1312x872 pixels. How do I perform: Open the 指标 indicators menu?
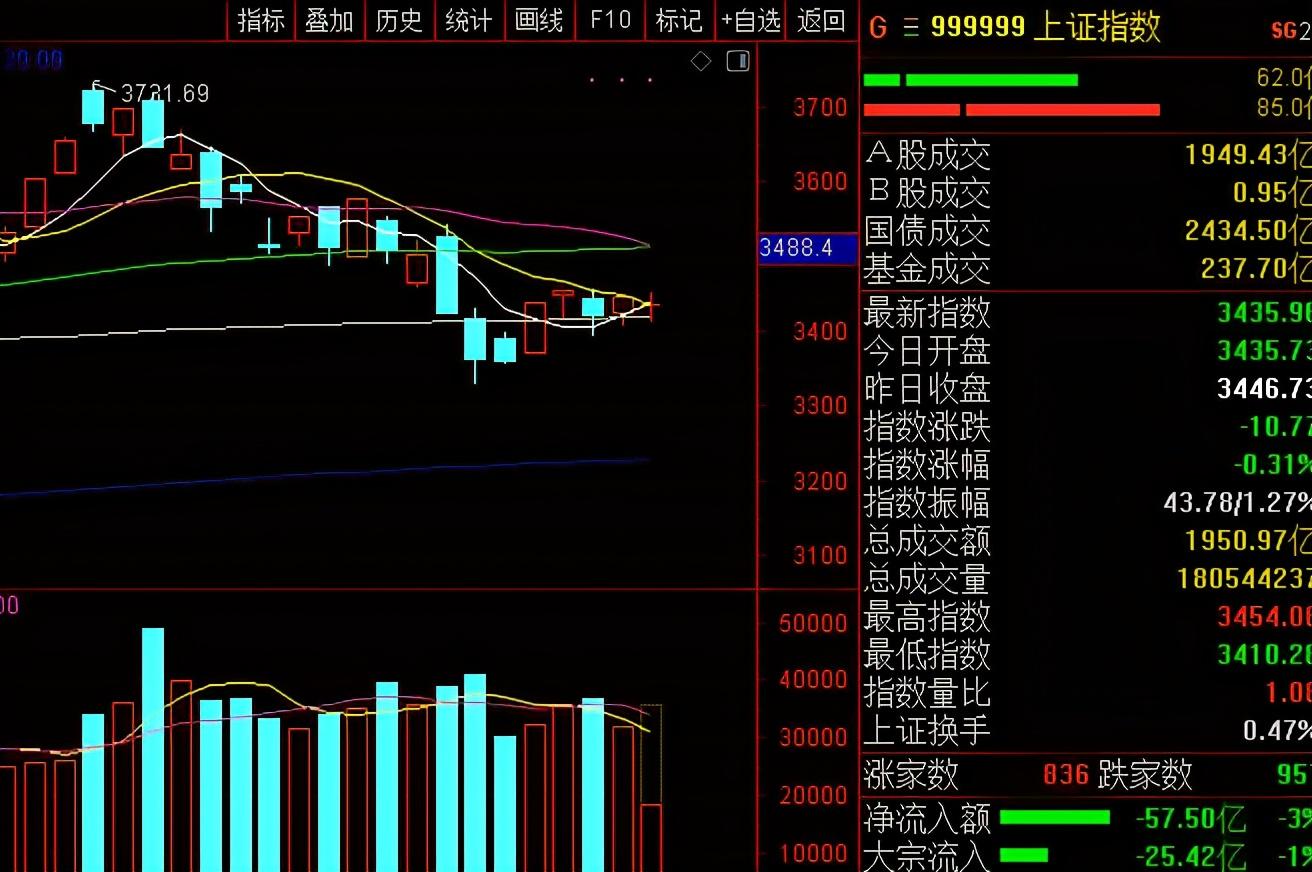tap(261, 20)
